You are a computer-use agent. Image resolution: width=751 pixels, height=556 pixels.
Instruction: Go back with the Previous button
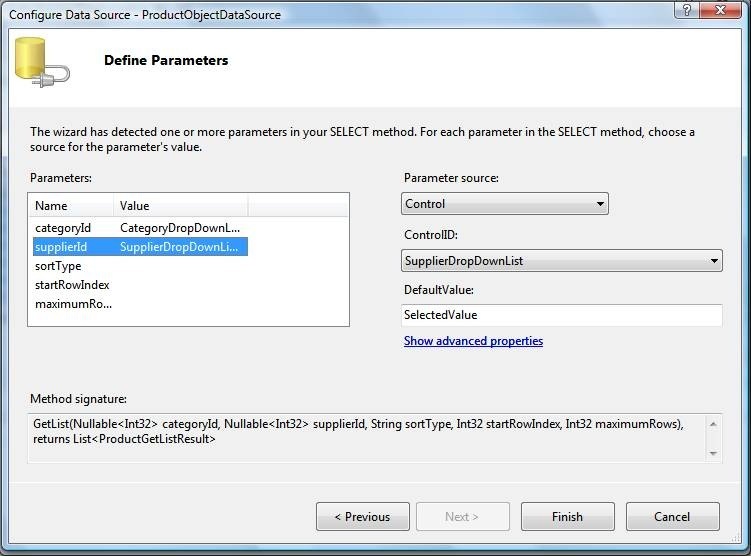click(x=363, y=517)
